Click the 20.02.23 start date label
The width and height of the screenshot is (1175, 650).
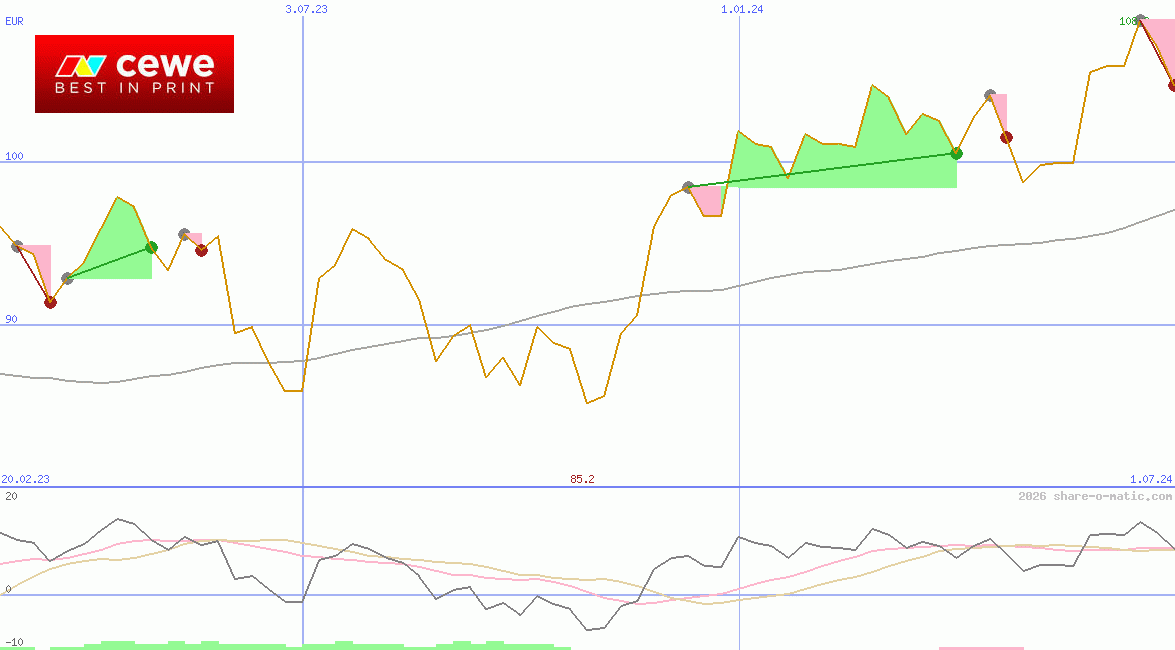pyautogui.click(x=25, y=479)
